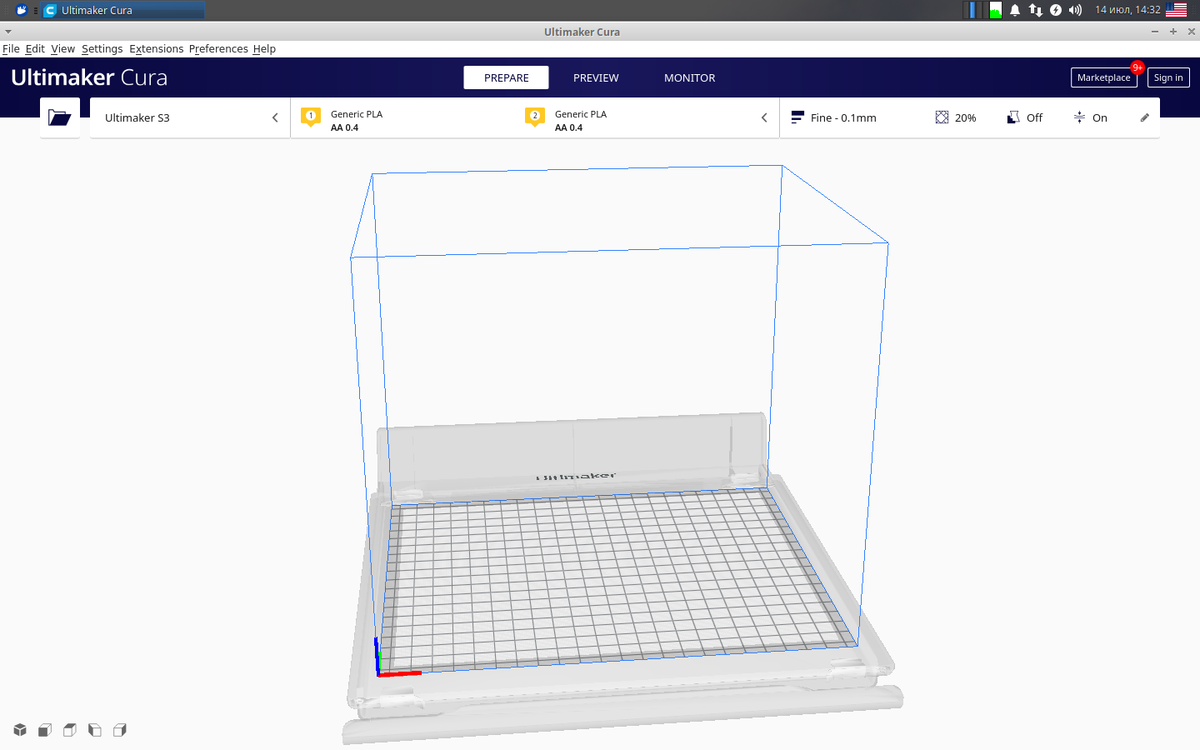Open the Extensions menu

[156, 49]
